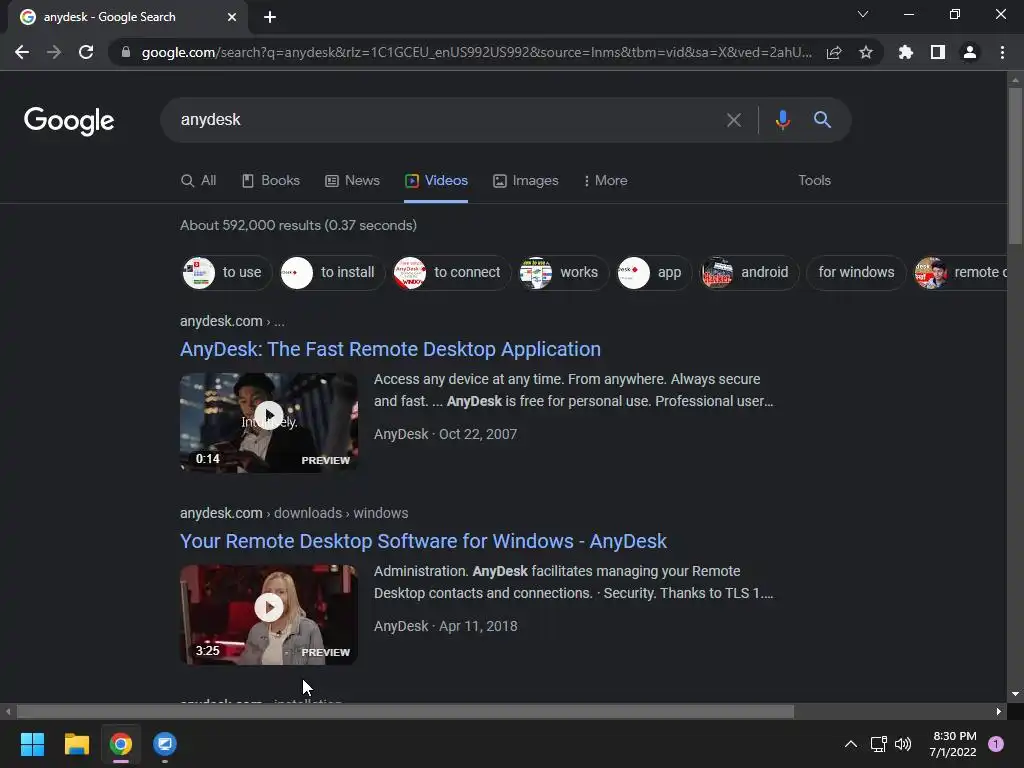The height and width of the screenshot is (768, 1024).
Task: Click the horizontal scrollbar right arrow
Action: coord(999,711)
